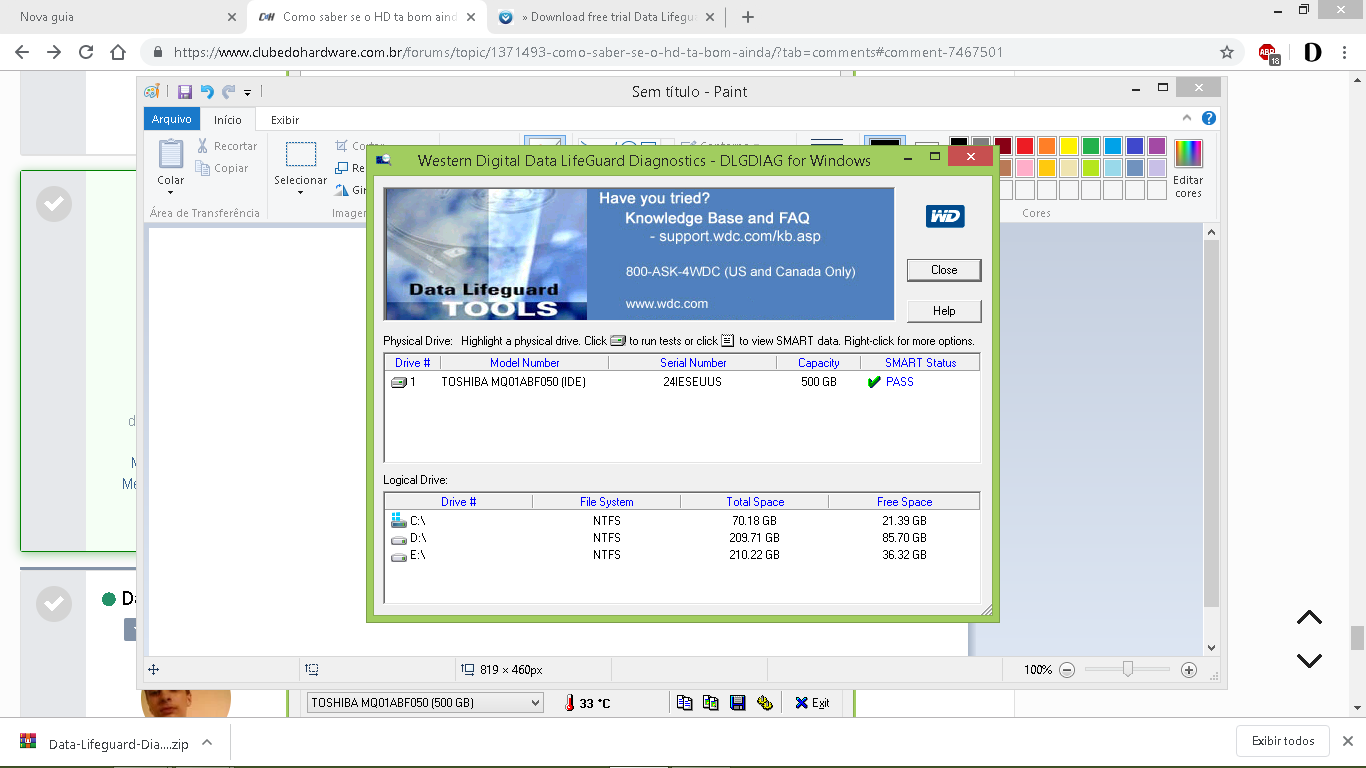Select the D:\ logical drive row

(682, 538)
